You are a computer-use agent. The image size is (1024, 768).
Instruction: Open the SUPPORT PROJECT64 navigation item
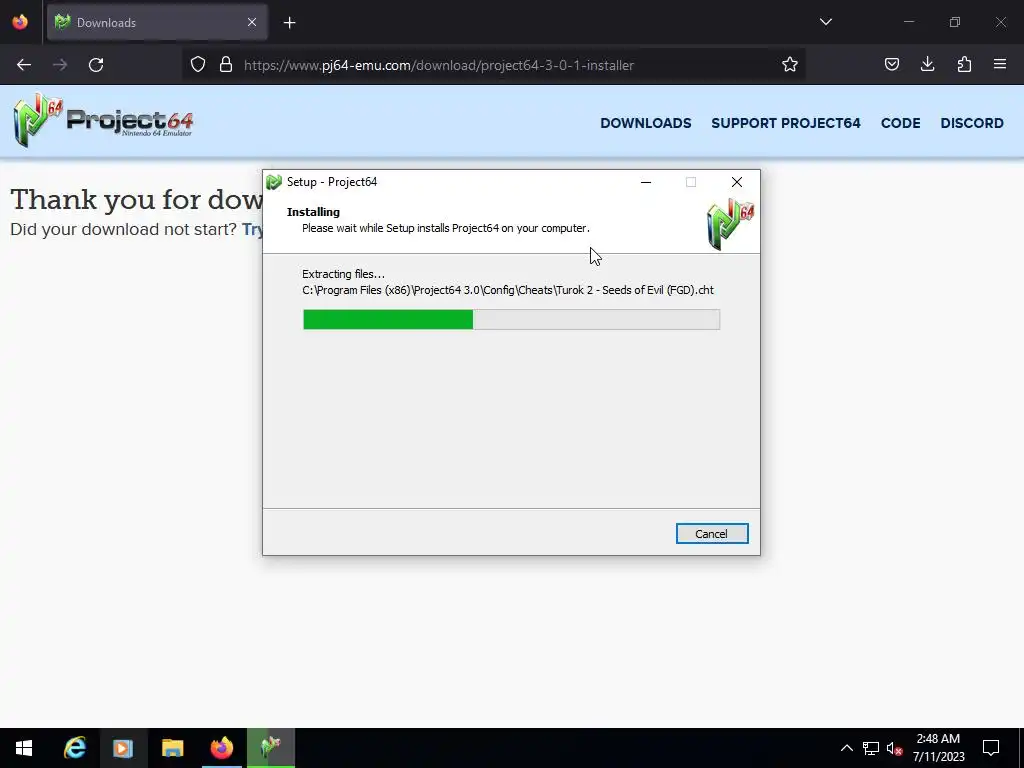pyautogui.click(x=786, y=123)
